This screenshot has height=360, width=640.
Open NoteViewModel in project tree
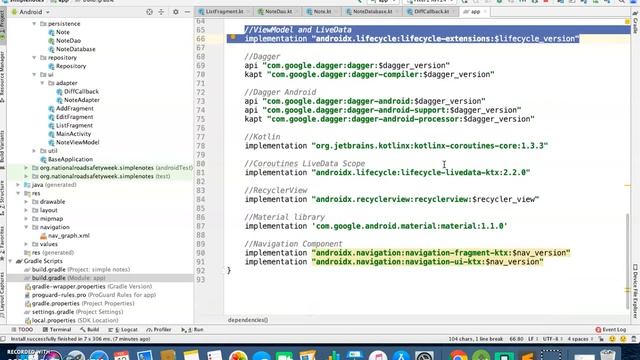point(78,142)
